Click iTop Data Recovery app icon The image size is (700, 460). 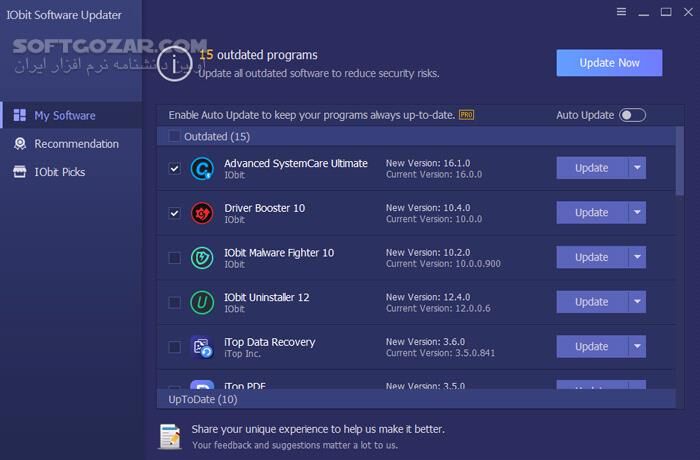coord(202,347)
